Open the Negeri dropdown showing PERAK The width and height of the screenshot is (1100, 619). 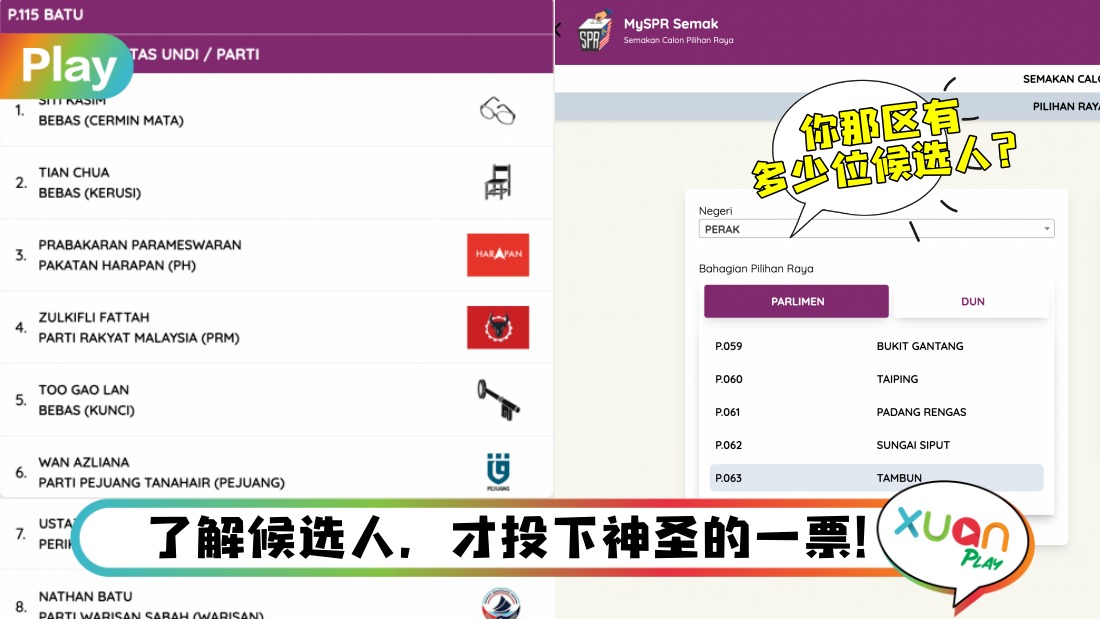876,228
